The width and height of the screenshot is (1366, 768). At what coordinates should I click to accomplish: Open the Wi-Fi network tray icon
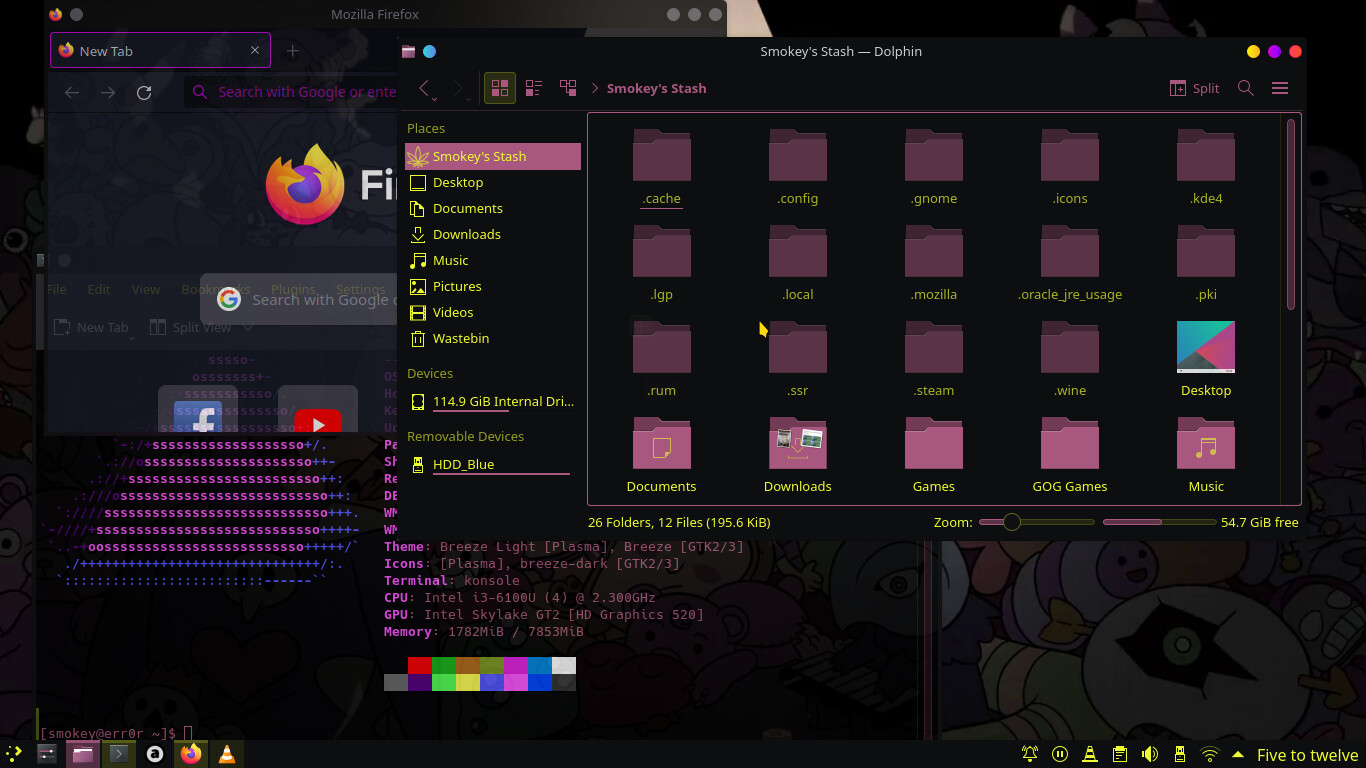pos(1210,754)
